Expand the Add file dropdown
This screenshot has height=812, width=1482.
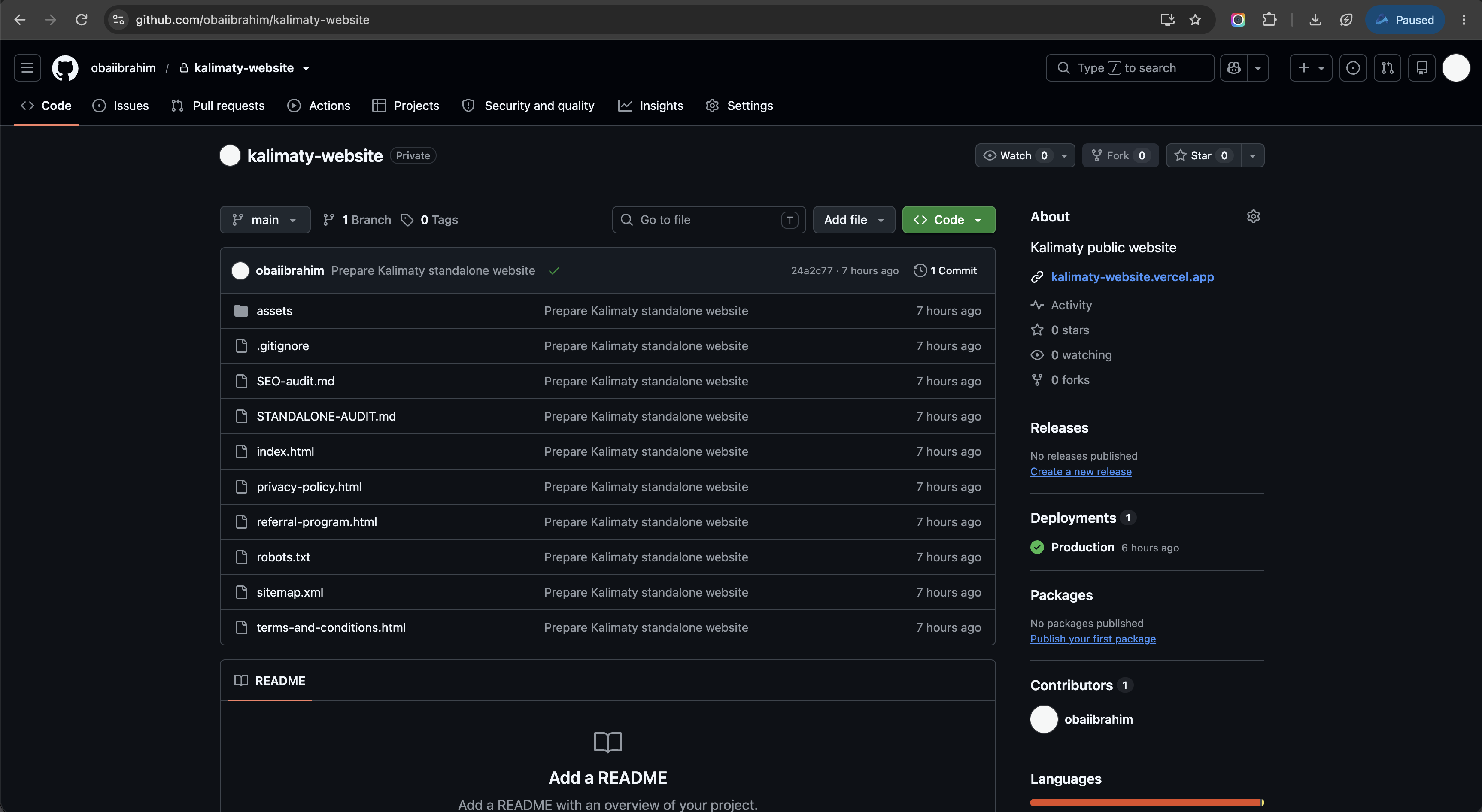854,220
